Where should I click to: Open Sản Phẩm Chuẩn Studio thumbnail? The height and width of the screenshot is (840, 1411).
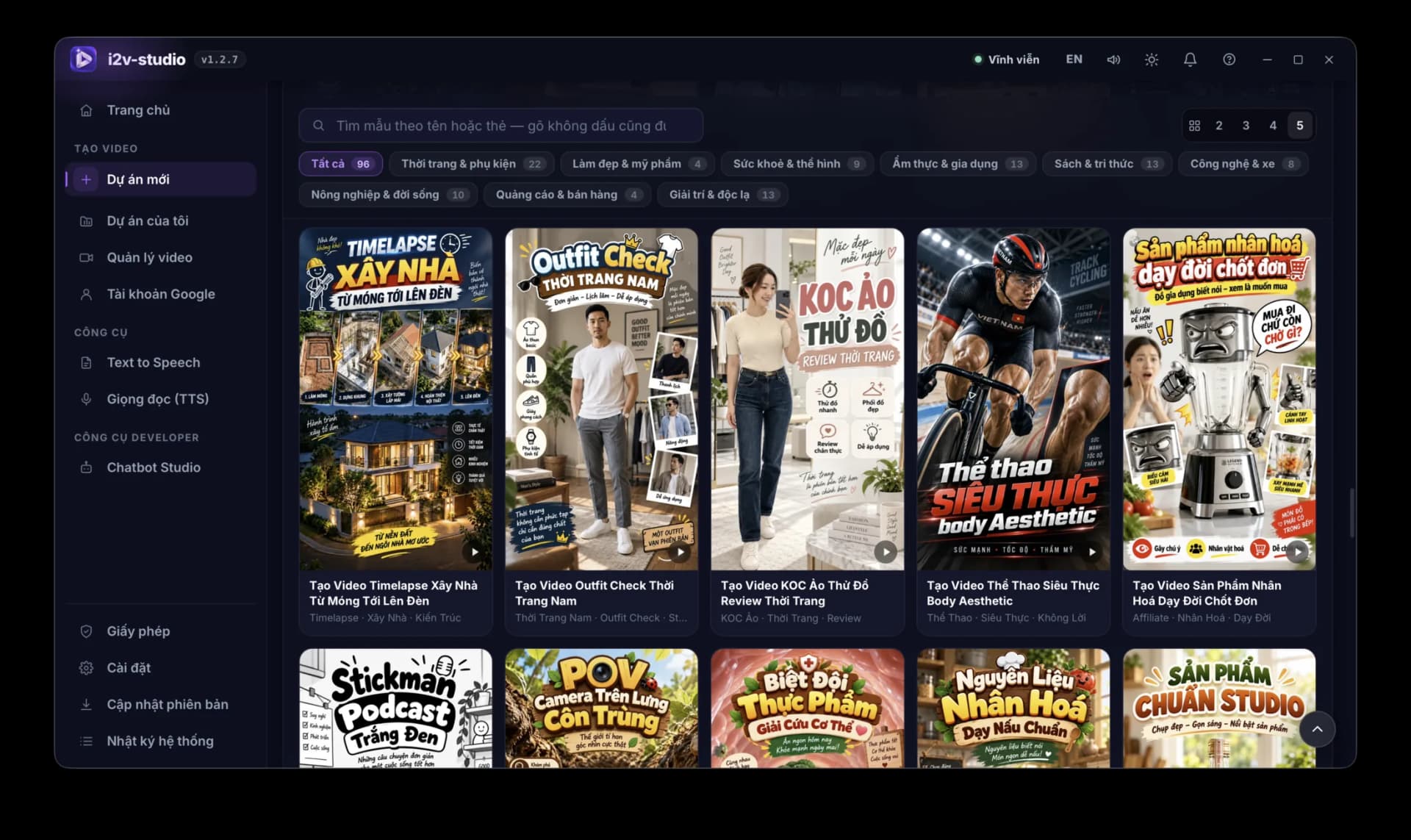tap(1219, 708)
